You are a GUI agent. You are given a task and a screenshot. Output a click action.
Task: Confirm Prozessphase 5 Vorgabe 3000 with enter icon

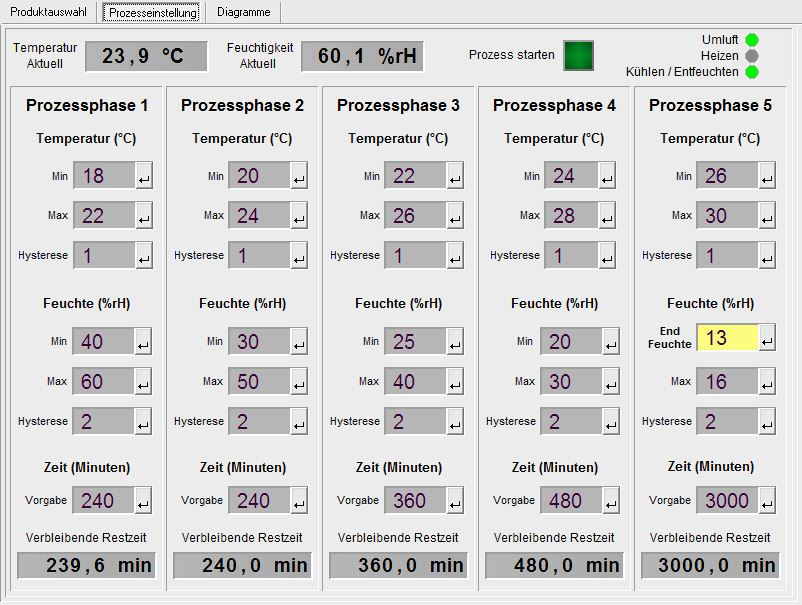click(767, 501)
